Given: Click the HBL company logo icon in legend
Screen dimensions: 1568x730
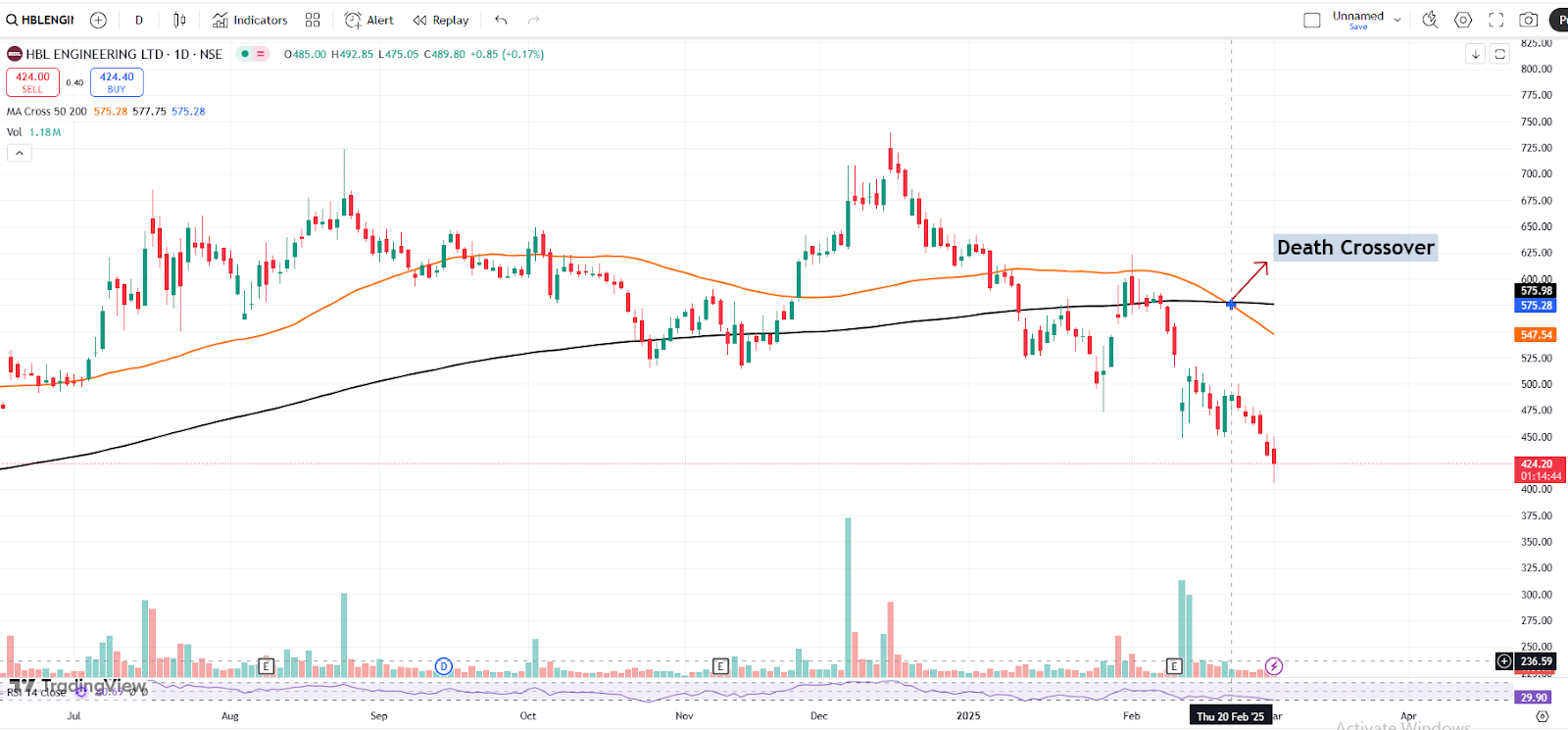Looking at the screenshot, I should (x=15, y=54).
